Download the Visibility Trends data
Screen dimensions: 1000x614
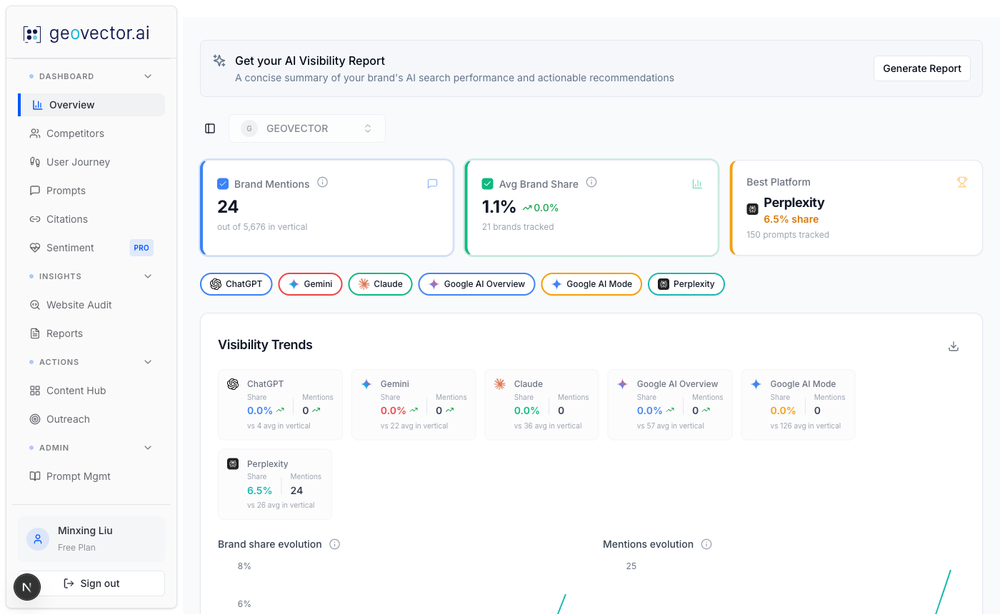pyautogui.click(x=953, y=345)
